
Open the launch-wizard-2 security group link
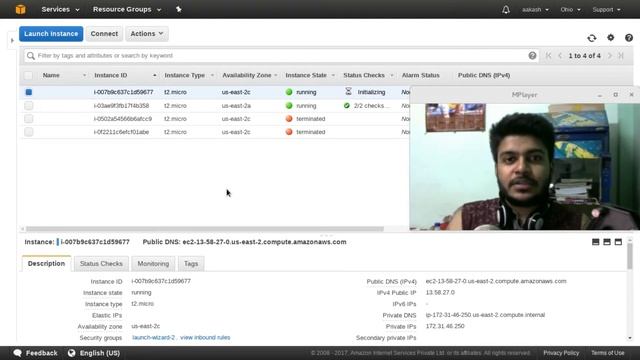click(x=153, y=338)
